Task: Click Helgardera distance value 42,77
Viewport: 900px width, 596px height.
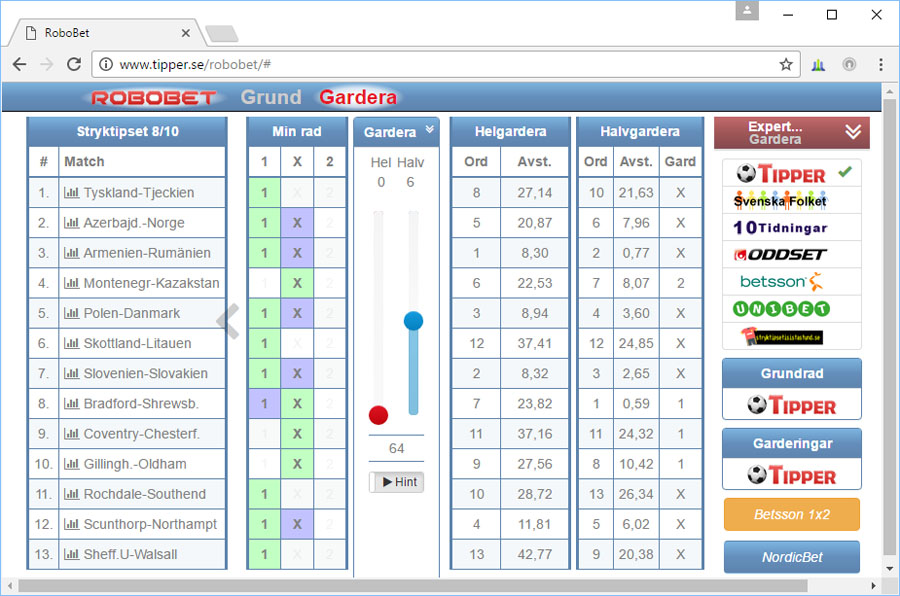Action: click(534, 554)
